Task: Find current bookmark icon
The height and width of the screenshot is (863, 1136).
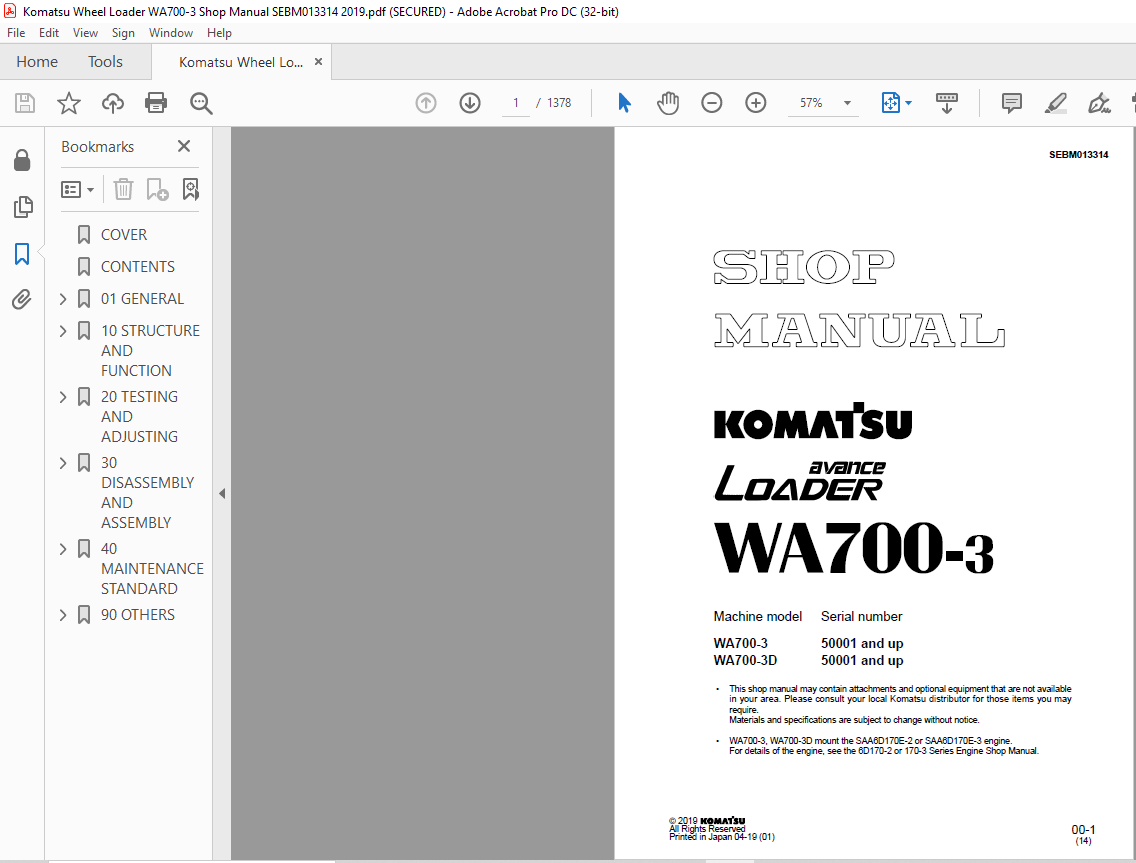Action: (191, 190)
